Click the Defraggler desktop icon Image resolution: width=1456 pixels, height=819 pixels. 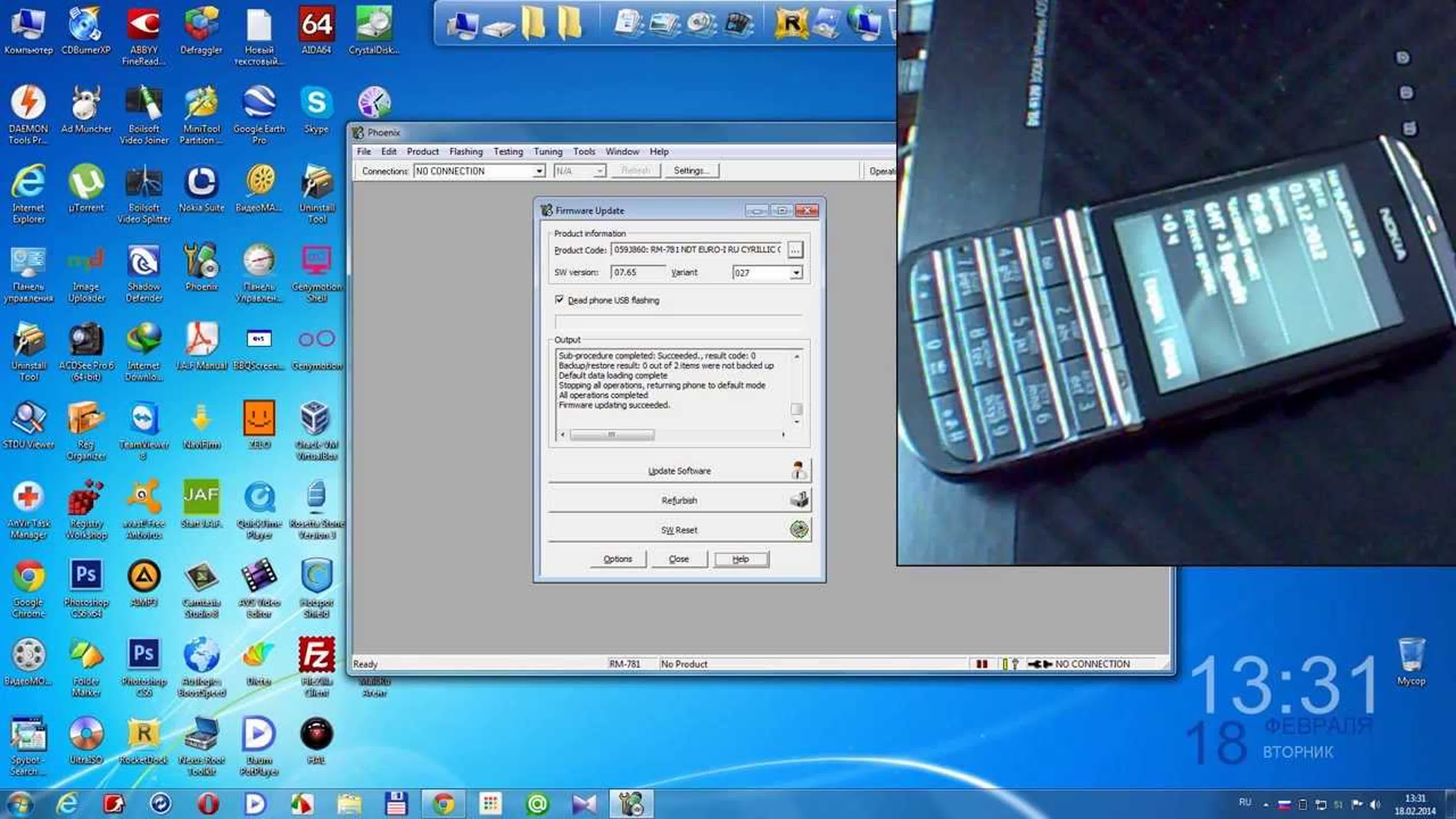(201, 31)
